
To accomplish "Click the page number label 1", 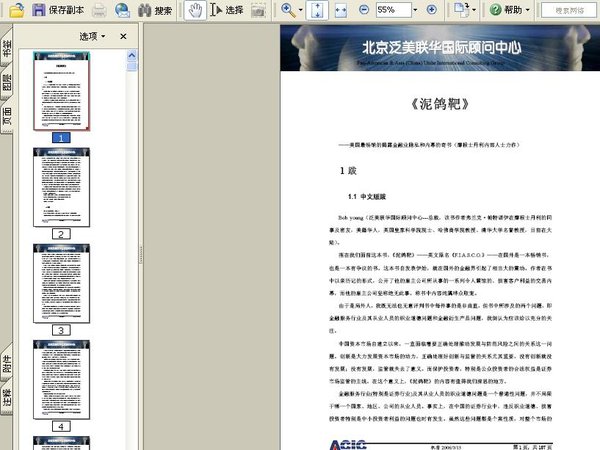I will [x=61, y=138].
